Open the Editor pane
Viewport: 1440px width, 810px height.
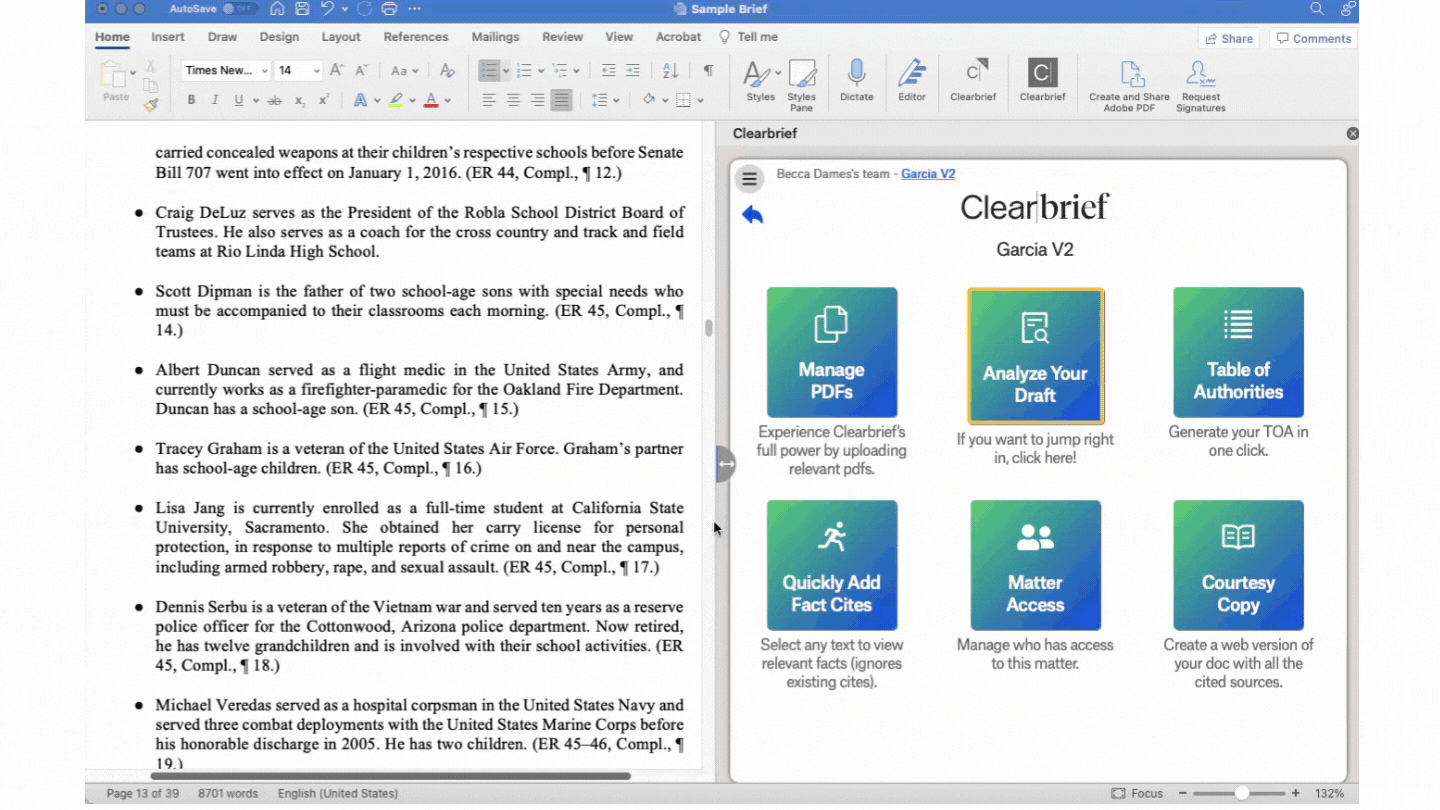(912, 82)
